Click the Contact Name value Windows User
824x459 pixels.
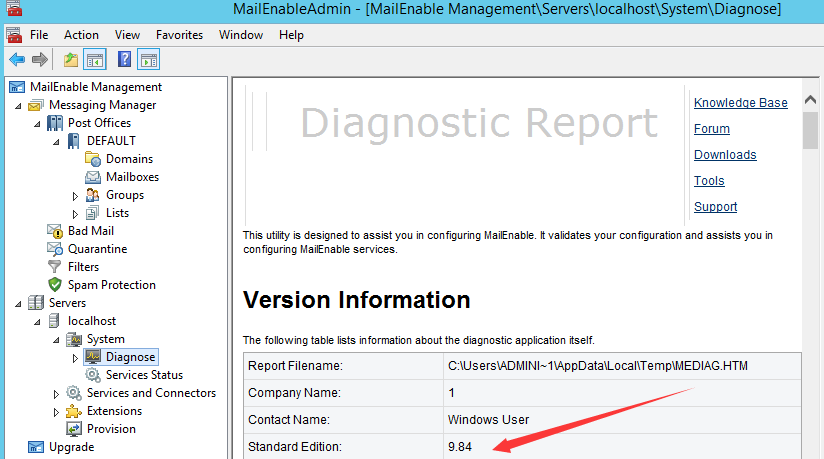tap(488, 420)
